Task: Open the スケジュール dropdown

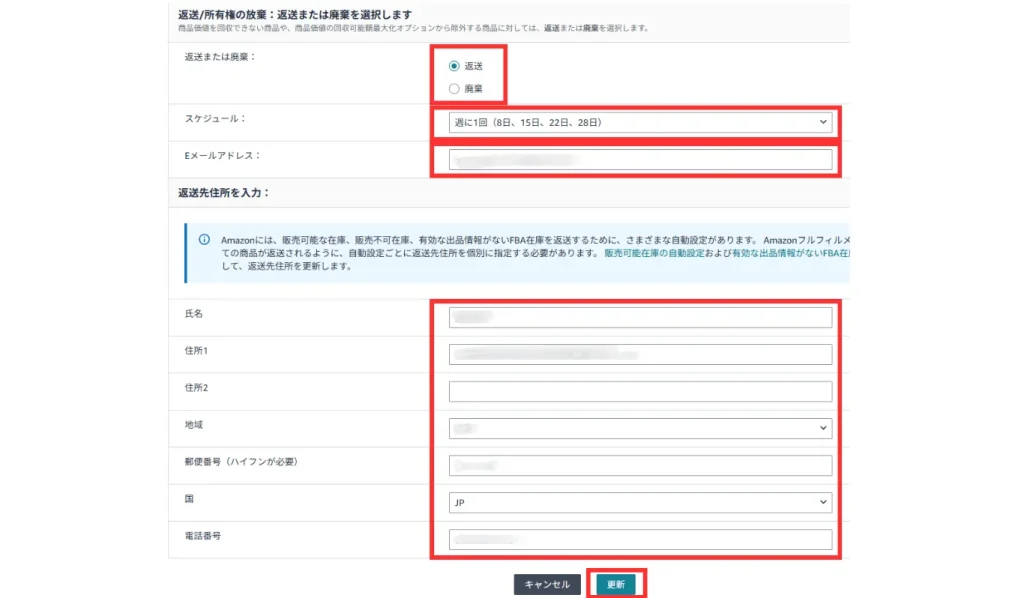Action: click(x=640, y=122)
